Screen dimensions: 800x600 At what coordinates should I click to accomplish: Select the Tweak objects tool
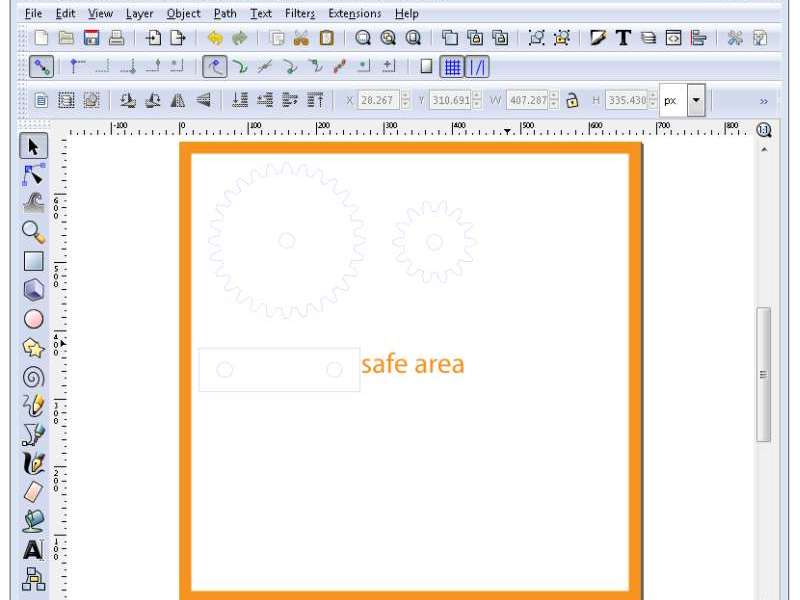[x=34, y=203]
